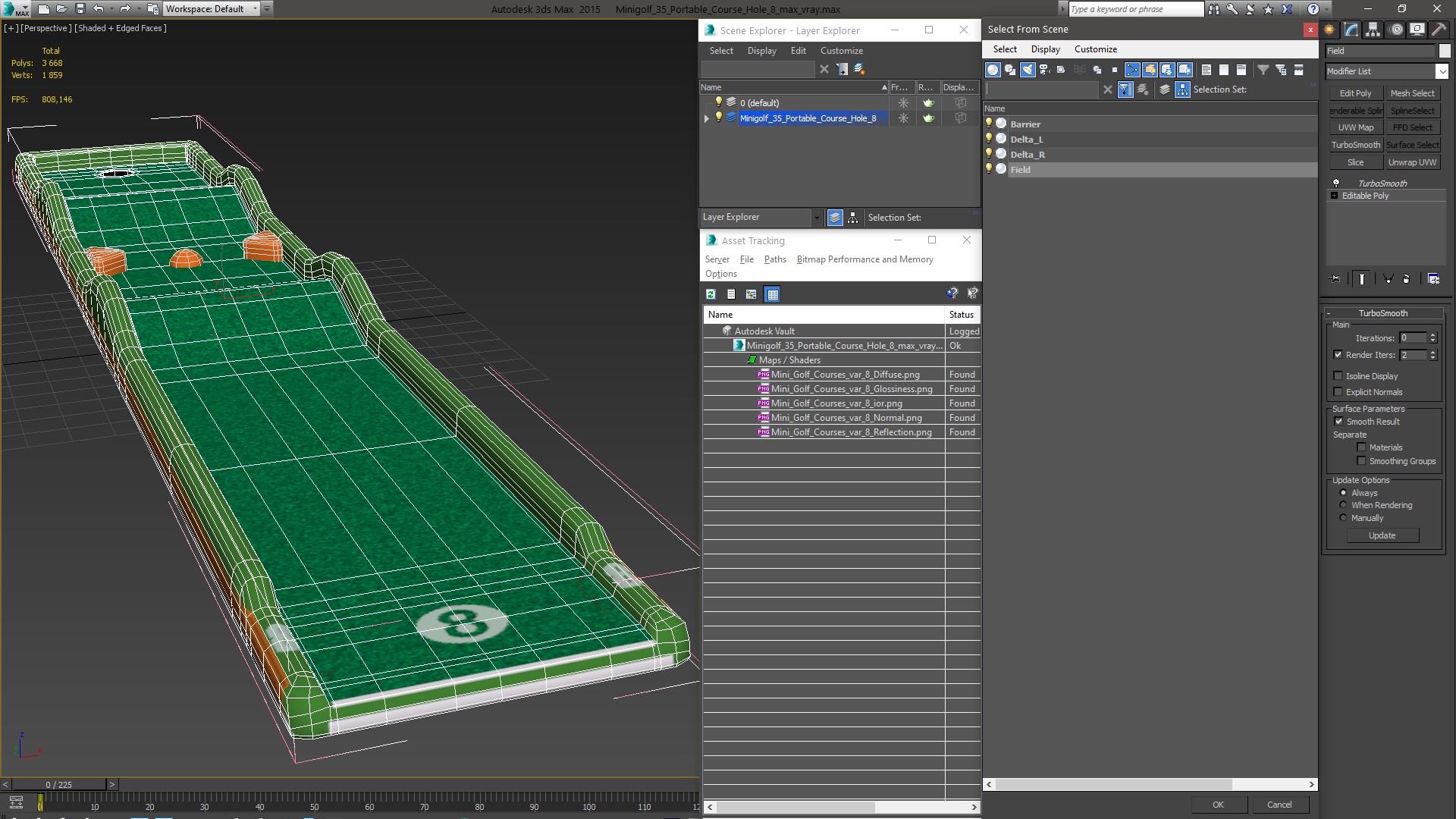Viewport: 1456px width, 819px height.
Task: Enable Separate by Materials checkbox
Action: pyautogui.click(x=1361, y=447)
